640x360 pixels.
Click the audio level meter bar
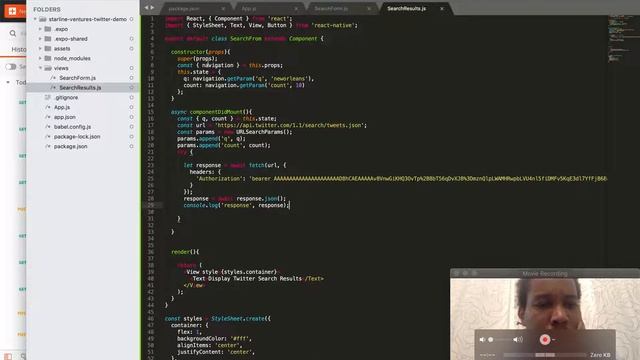coord(545,355)
